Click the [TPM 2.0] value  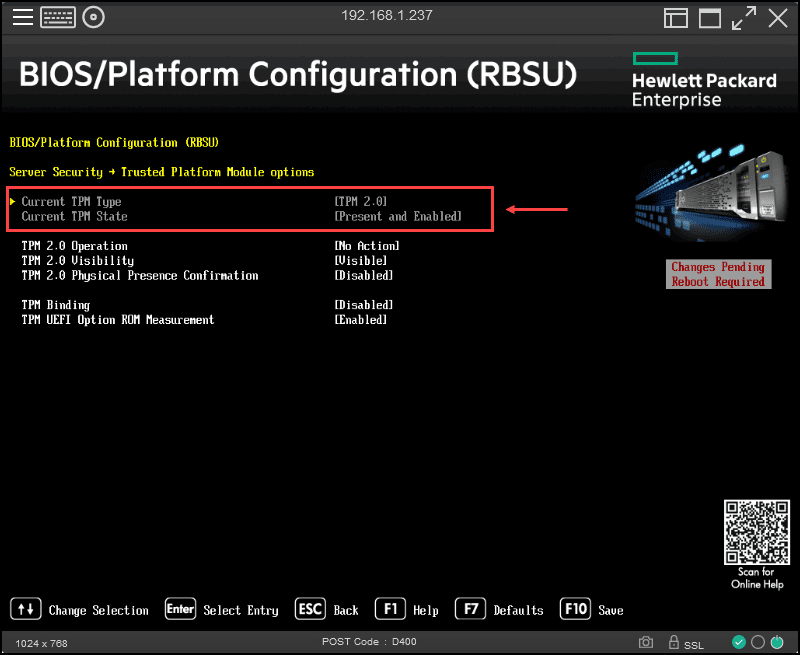[361, 201]
